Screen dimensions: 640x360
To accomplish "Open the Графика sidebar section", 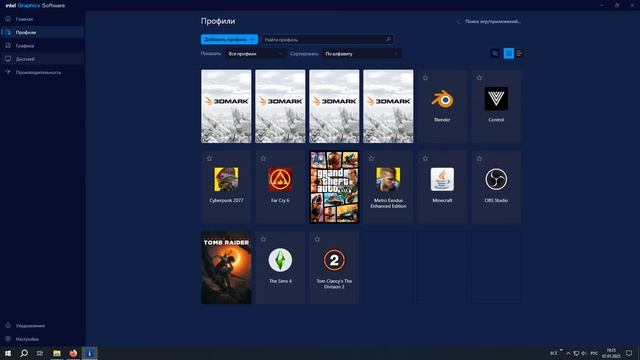I will tap(42, 46).
